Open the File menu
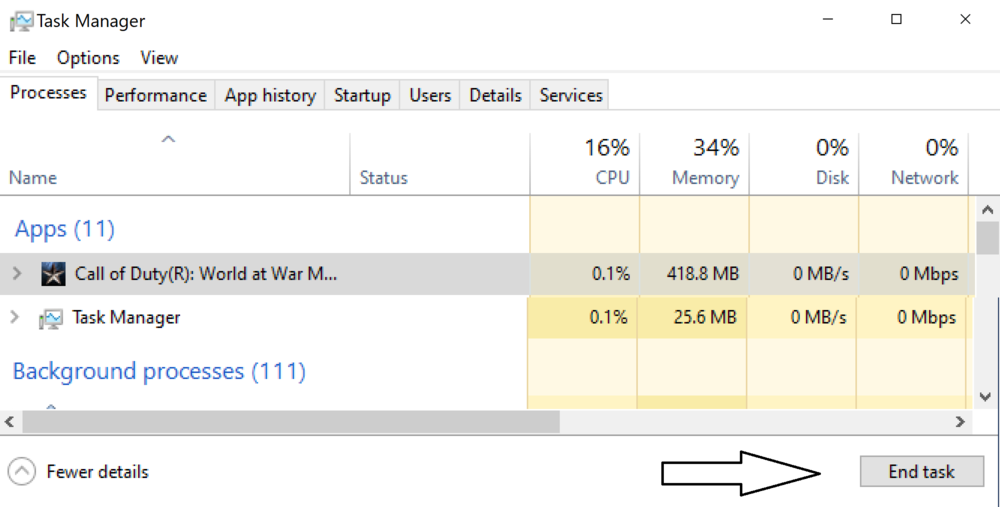Image resolution: width=1000 pixels, height=507 pixels. 22,58
